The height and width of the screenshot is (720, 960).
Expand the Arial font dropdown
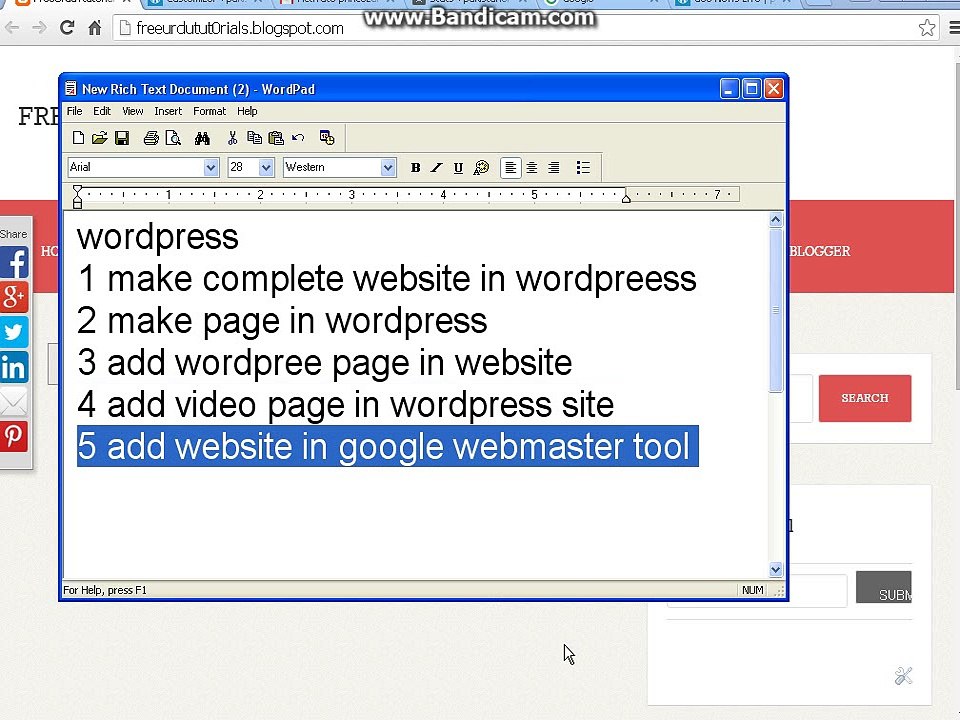211,167
